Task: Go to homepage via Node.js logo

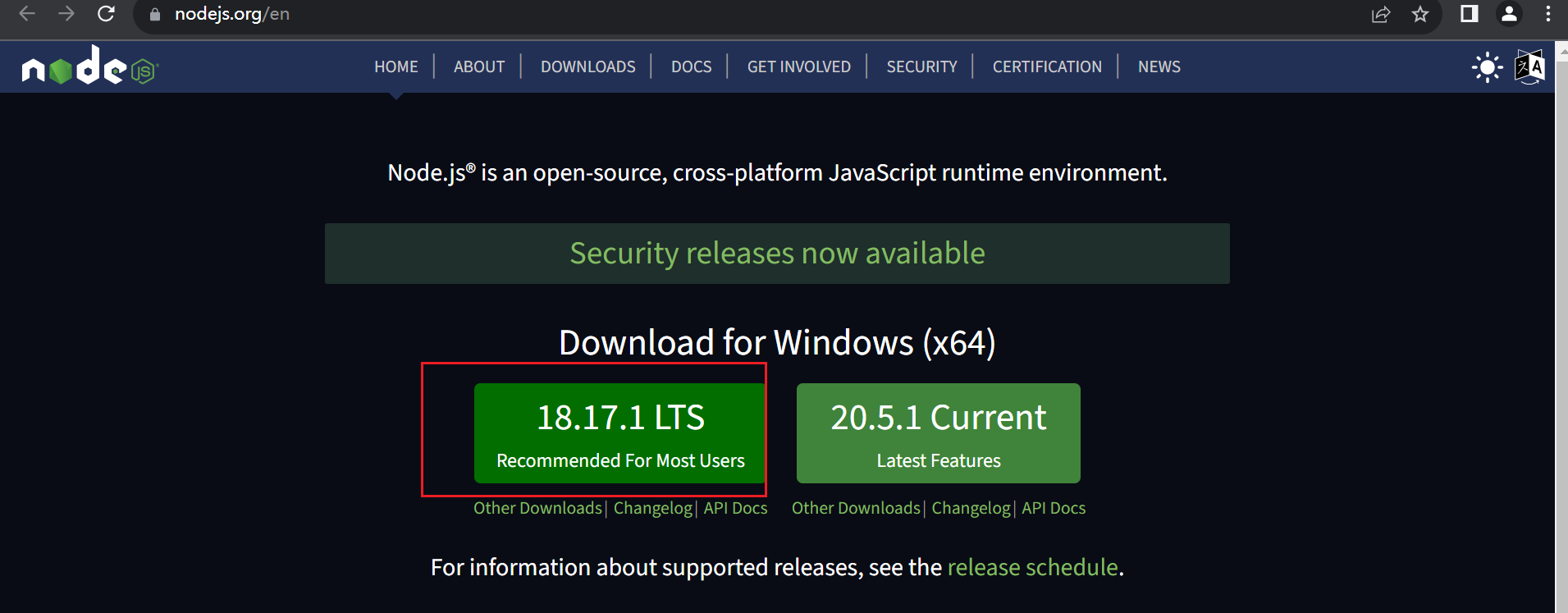Action: click(90, 66)
